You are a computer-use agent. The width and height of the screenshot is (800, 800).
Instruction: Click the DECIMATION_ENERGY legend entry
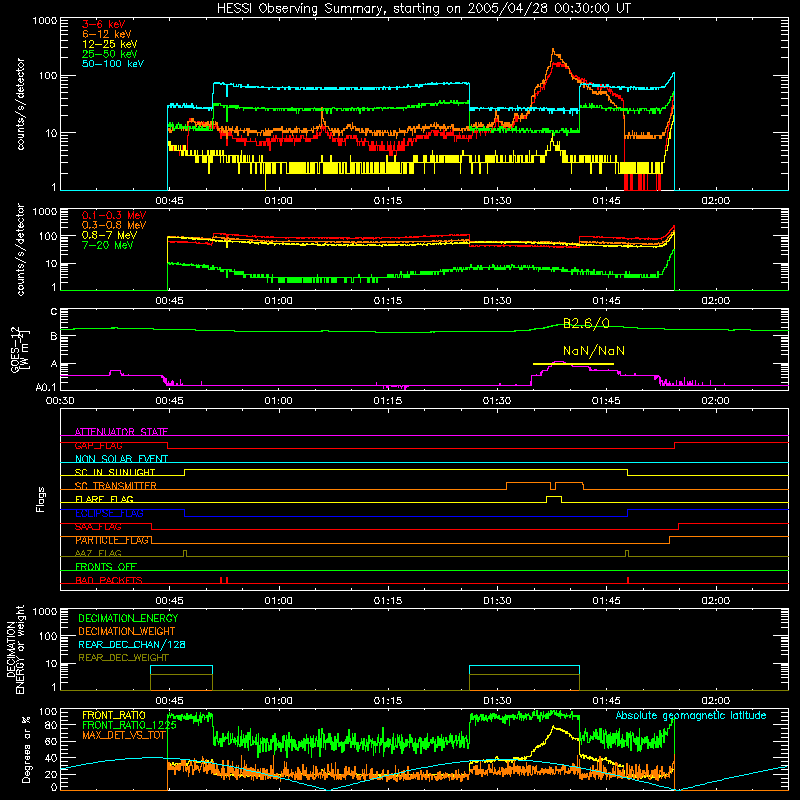point(128,618)
